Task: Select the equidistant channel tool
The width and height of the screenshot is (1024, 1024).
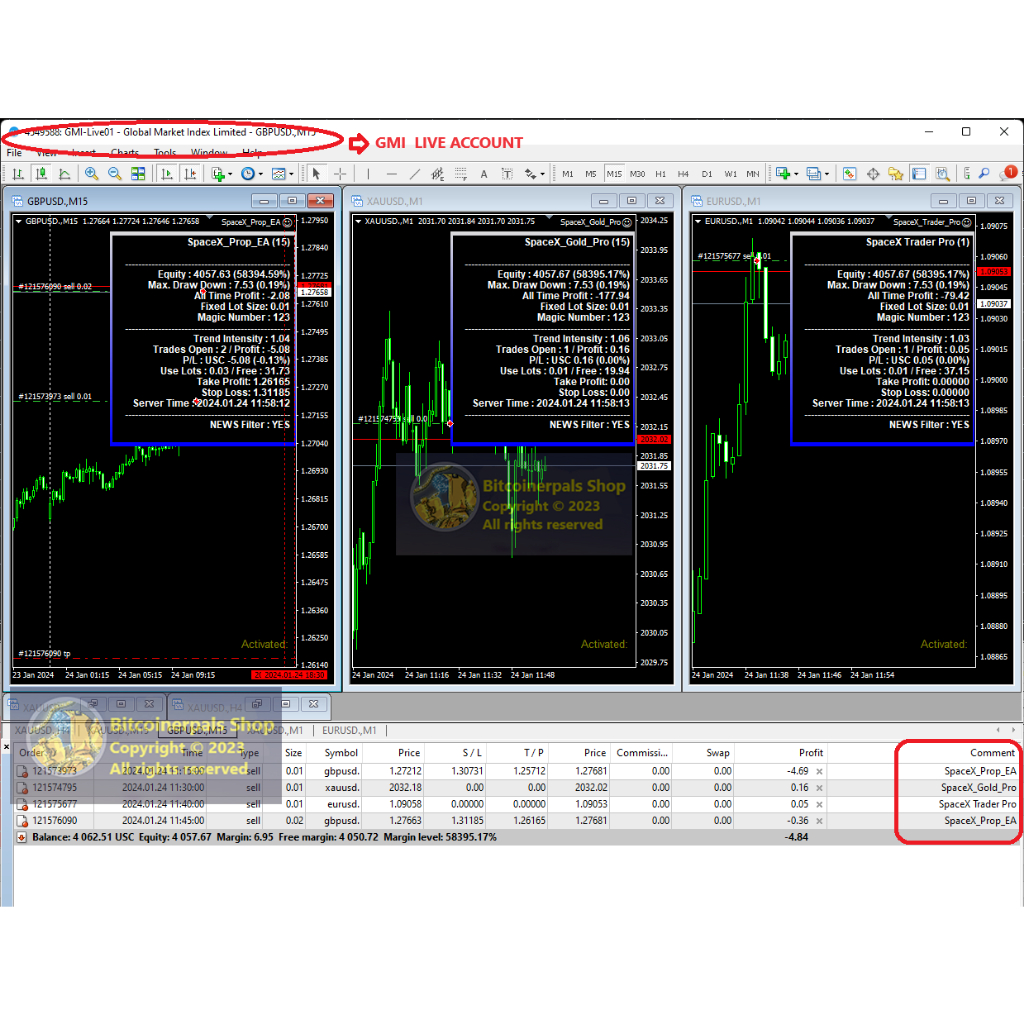Action: [x=438, y=174]
